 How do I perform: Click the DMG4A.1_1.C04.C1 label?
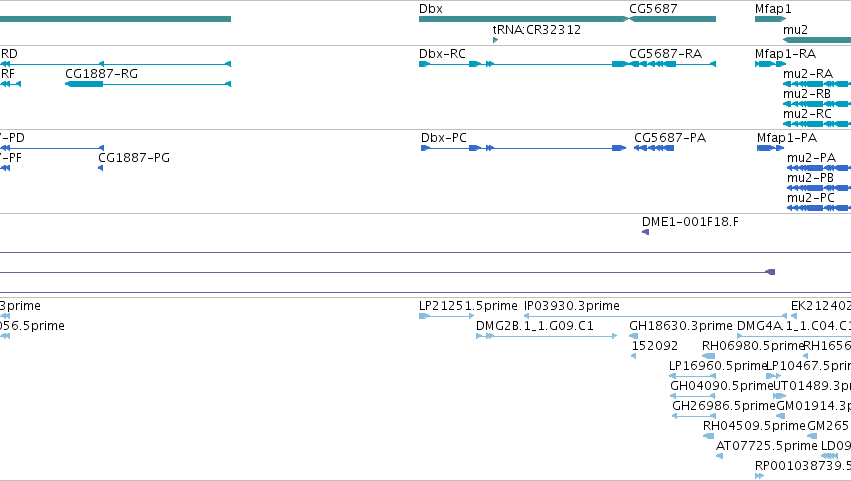point(793,326)
